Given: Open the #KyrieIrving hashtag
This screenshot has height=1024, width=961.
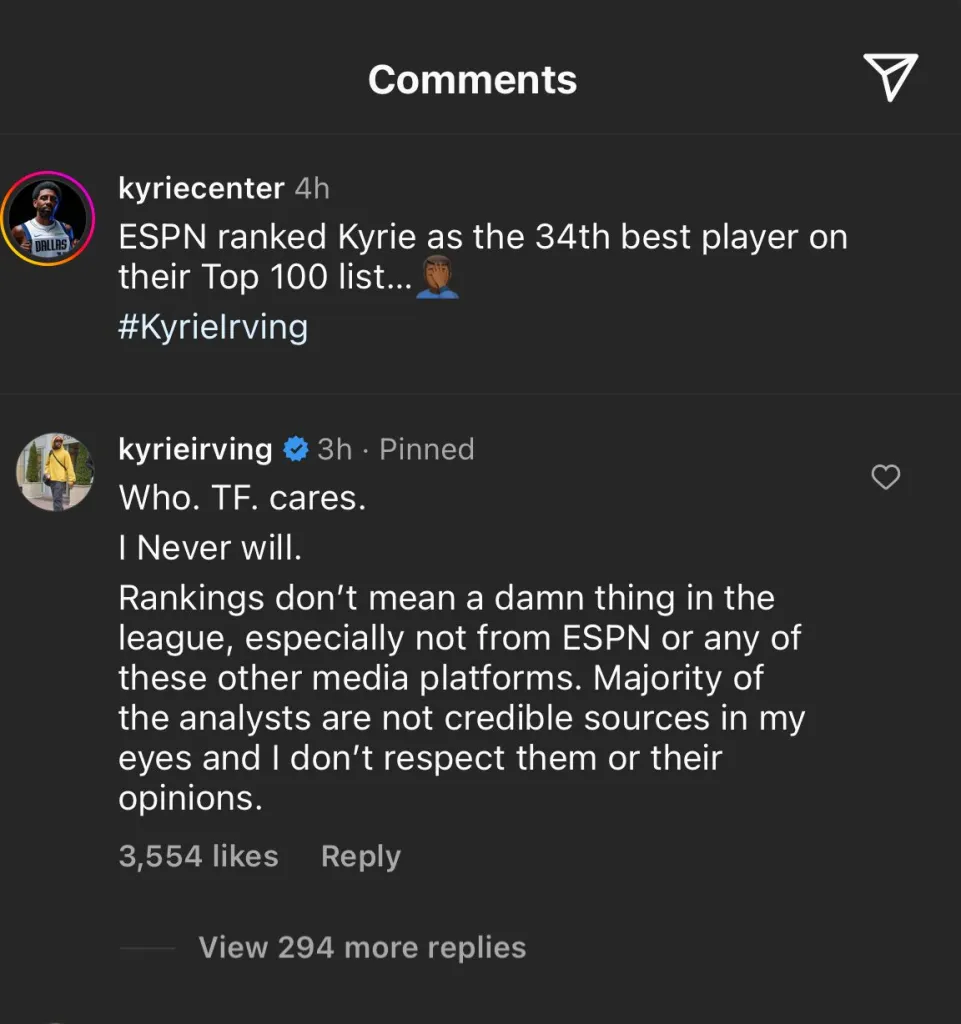Looking at the screenshot, I should pos(213,327).
